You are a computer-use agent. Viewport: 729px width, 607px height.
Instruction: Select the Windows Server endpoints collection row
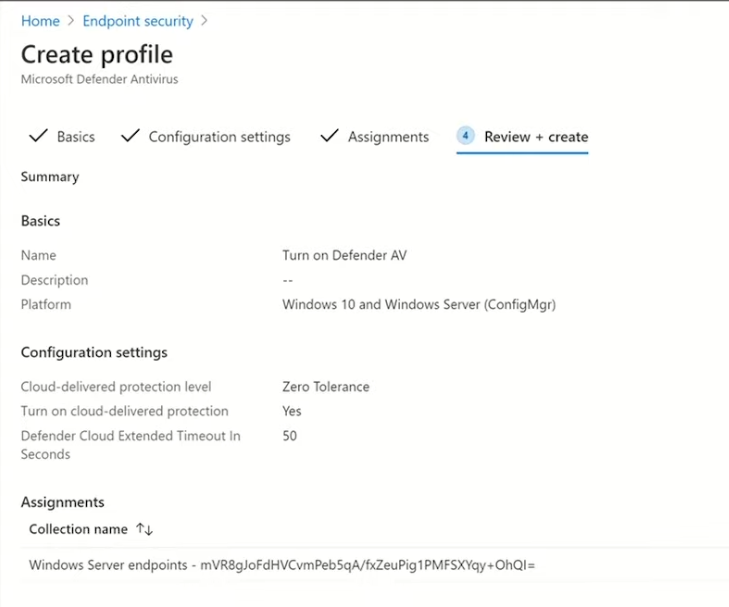point(375,565)
